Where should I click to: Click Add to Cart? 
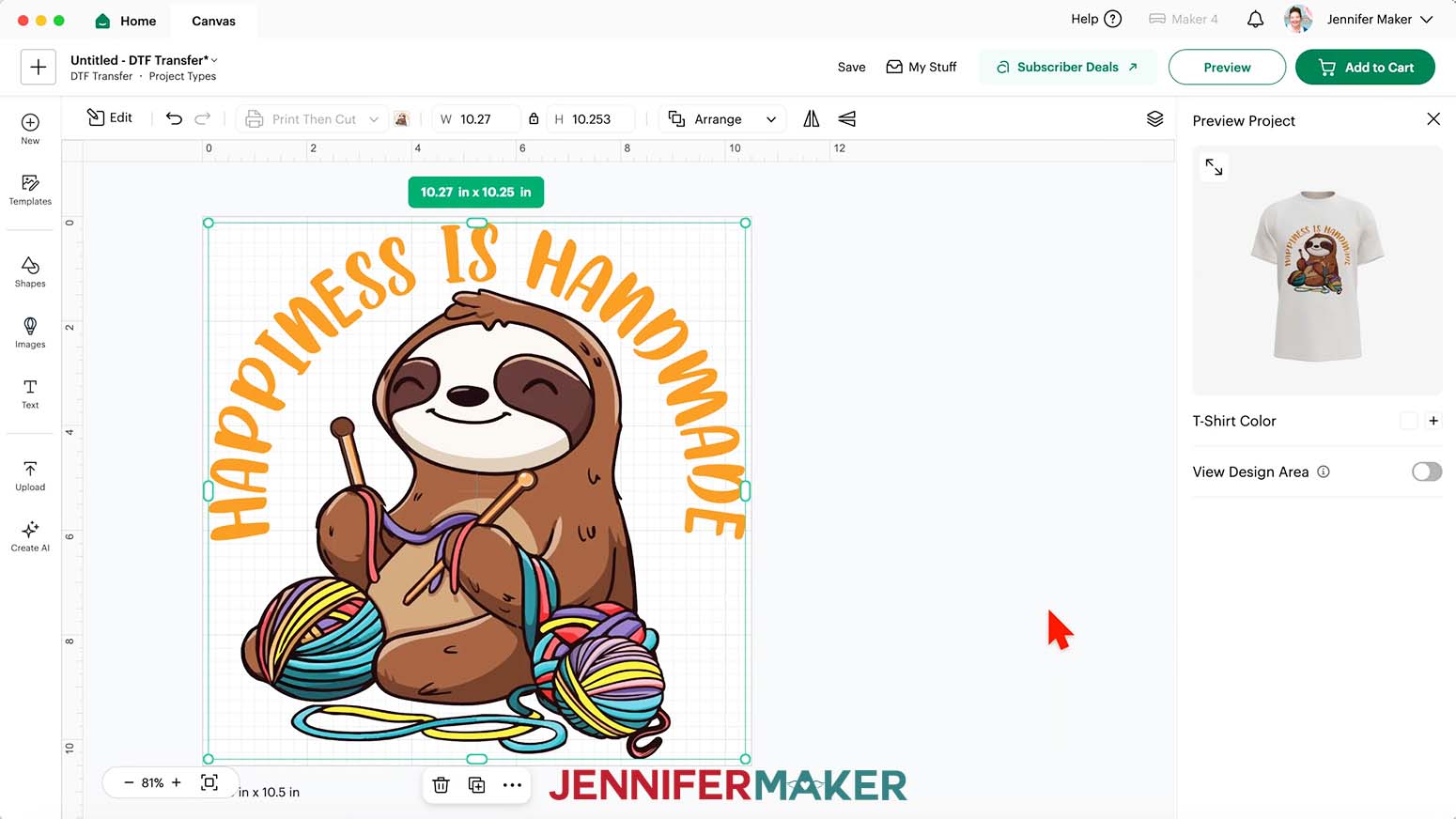(x=1365, y=67)
